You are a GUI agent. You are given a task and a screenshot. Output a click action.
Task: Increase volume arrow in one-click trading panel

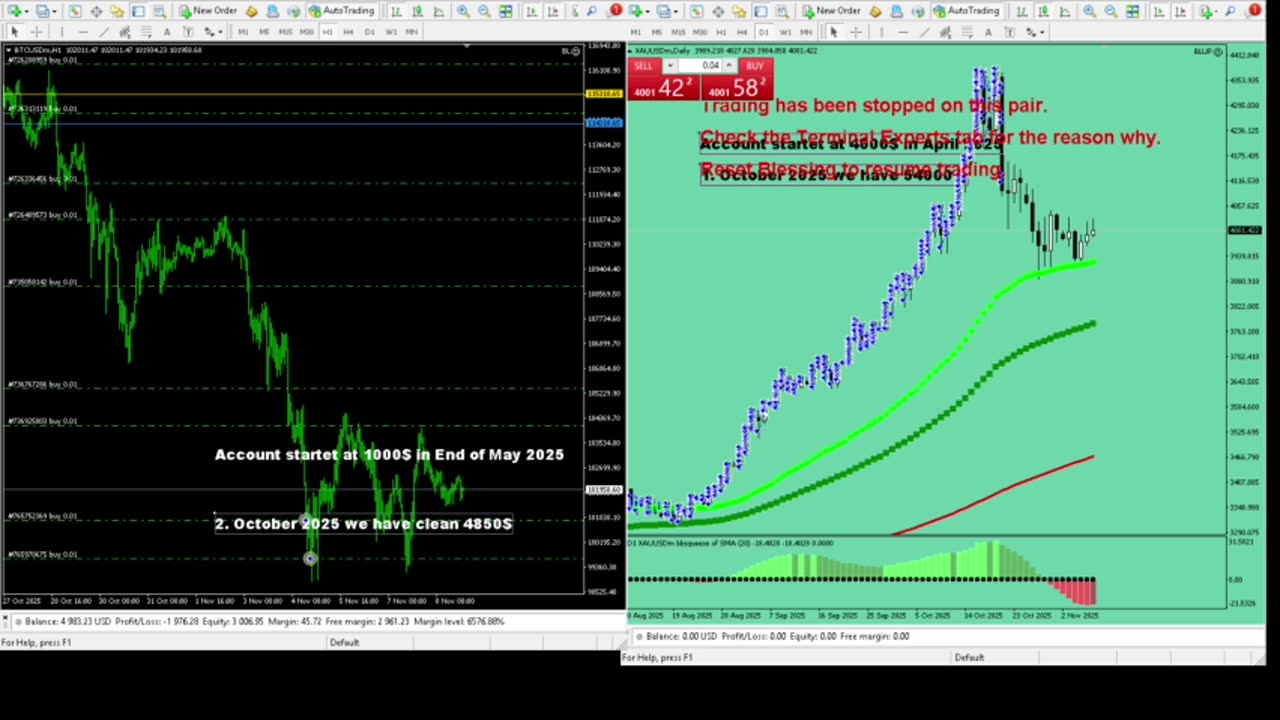(x=729, y=65)
